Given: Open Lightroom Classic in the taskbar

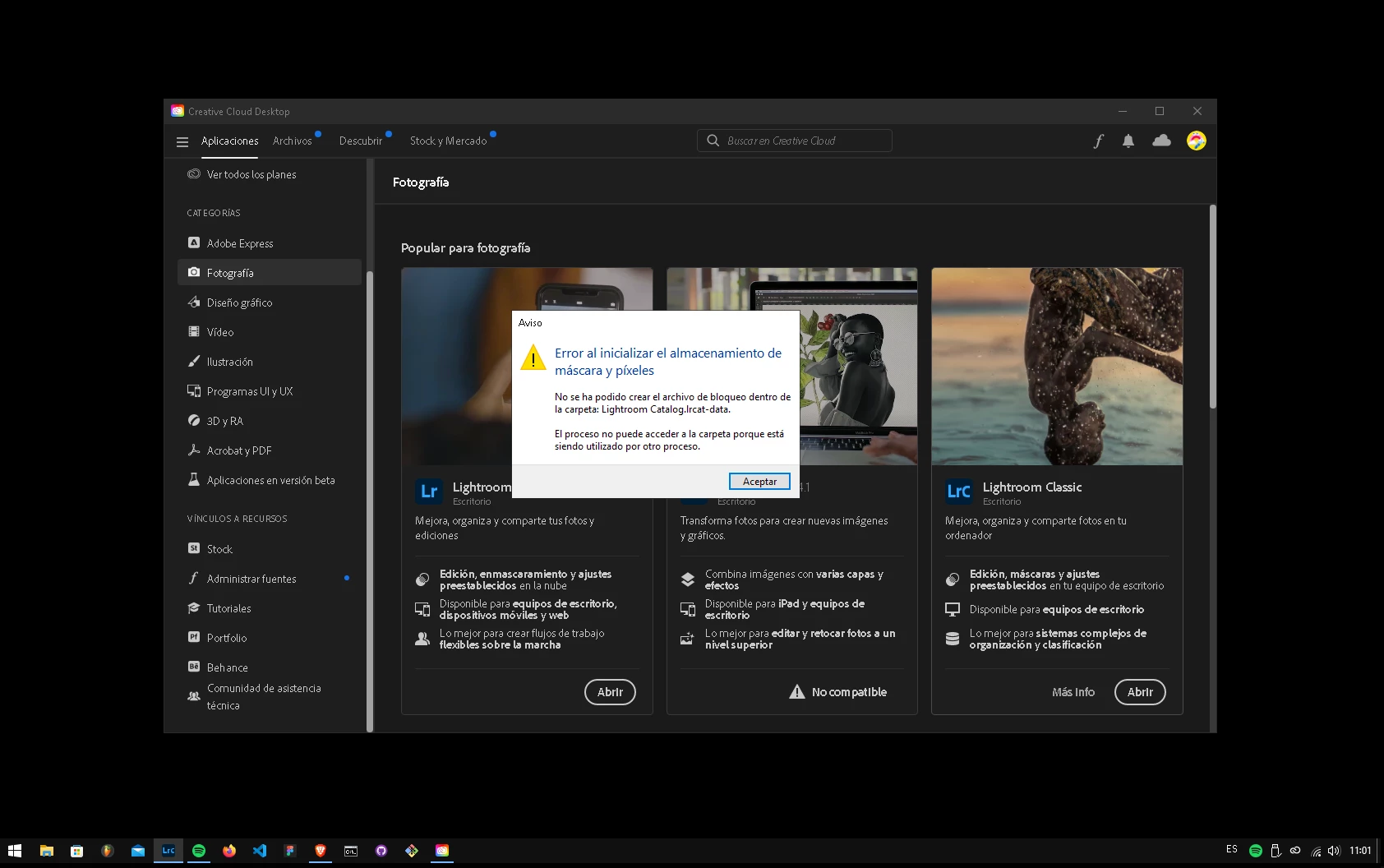Looking at the screenshot, I should [168, 851].
